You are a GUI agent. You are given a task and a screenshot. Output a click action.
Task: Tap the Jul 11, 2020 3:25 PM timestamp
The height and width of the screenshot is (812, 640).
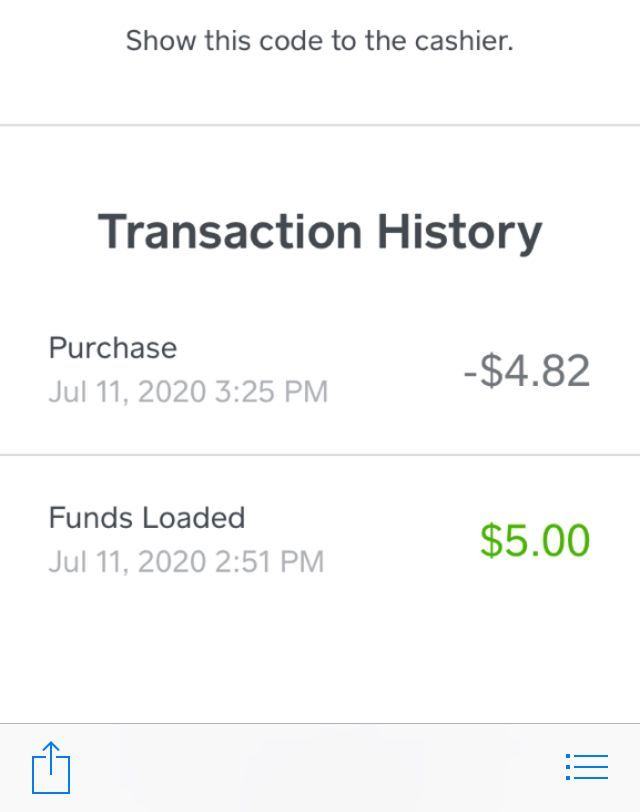(188, 391)
